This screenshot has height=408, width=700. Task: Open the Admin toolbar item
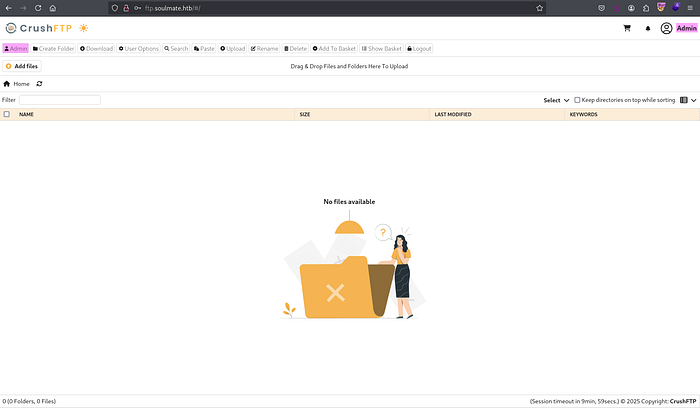click(x=16, y=48)
